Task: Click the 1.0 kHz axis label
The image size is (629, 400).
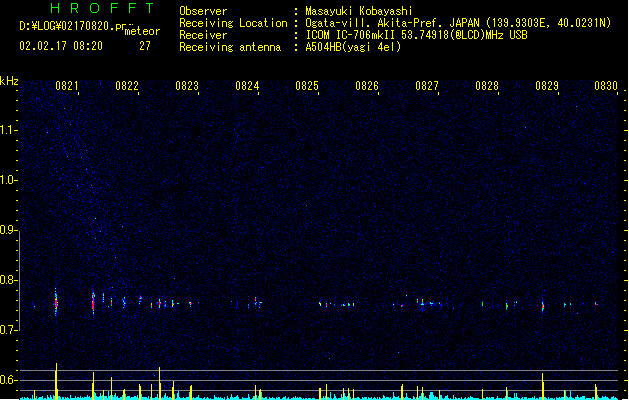Action: click(8, 180)
